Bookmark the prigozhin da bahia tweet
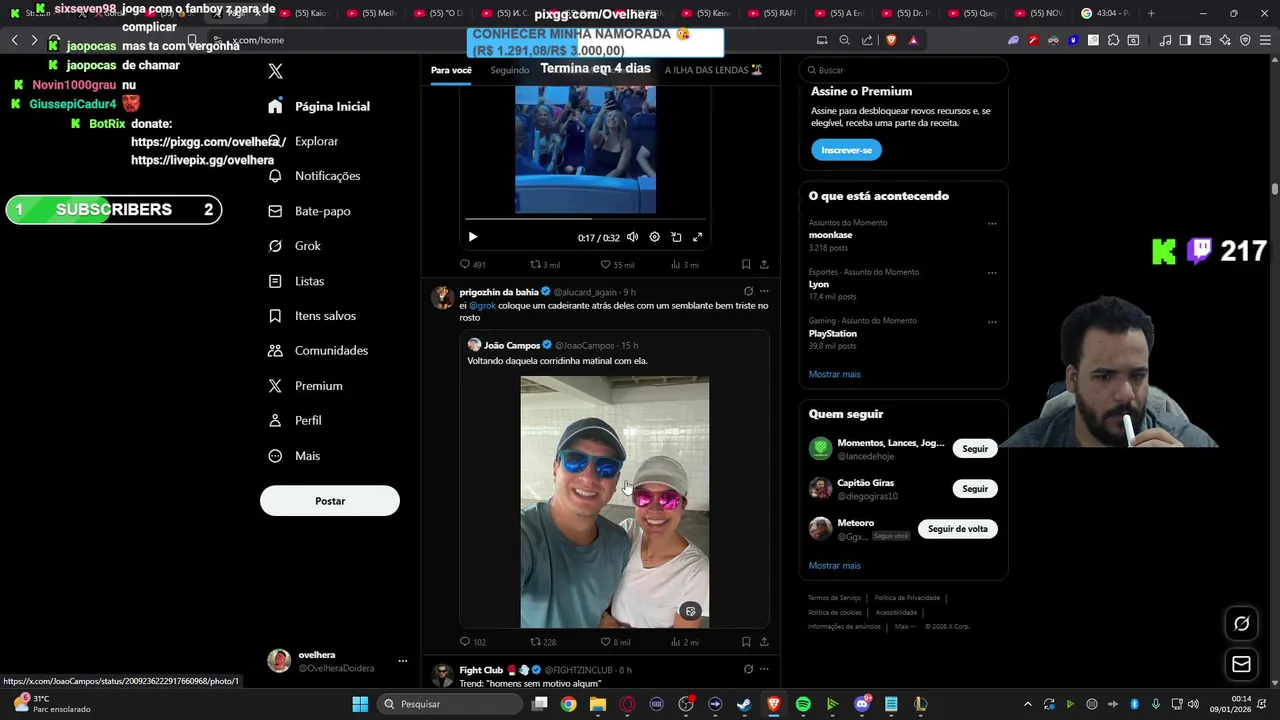Viewport: 1280px width, 720px height. point(746,642)
